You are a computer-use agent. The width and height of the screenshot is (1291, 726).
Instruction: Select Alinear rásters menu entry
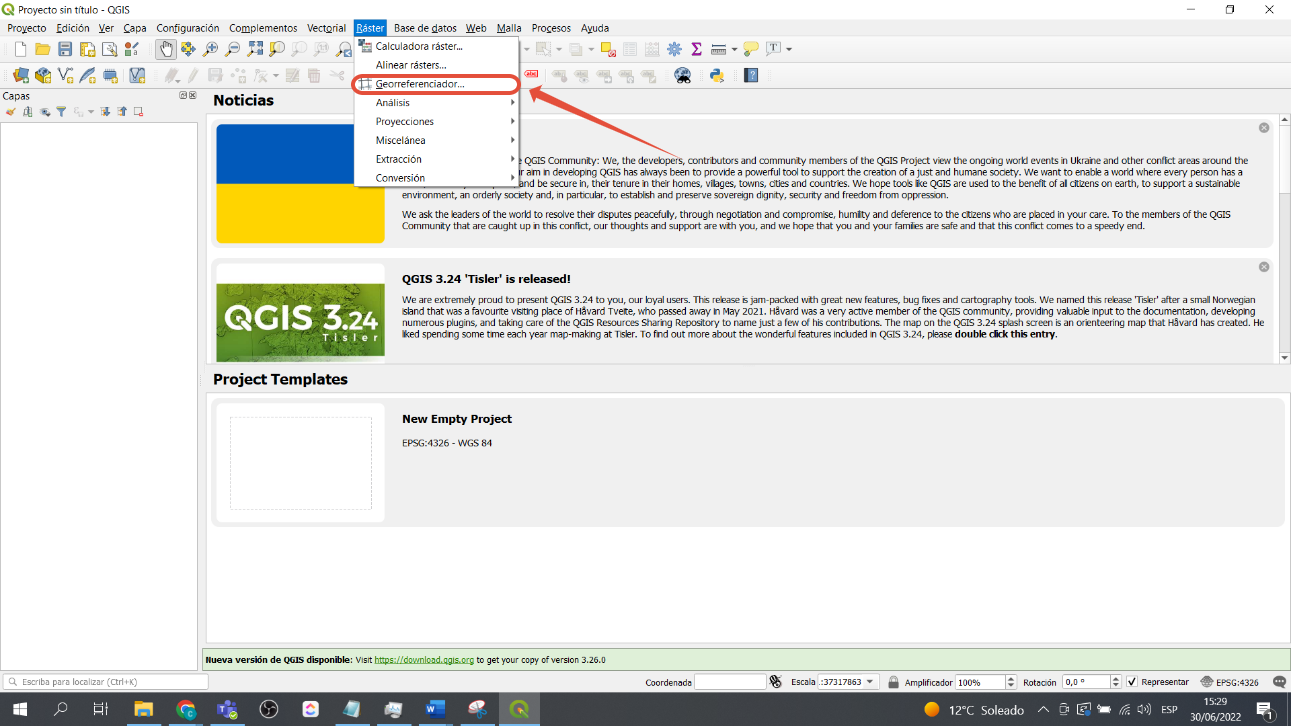pos(436,65)
